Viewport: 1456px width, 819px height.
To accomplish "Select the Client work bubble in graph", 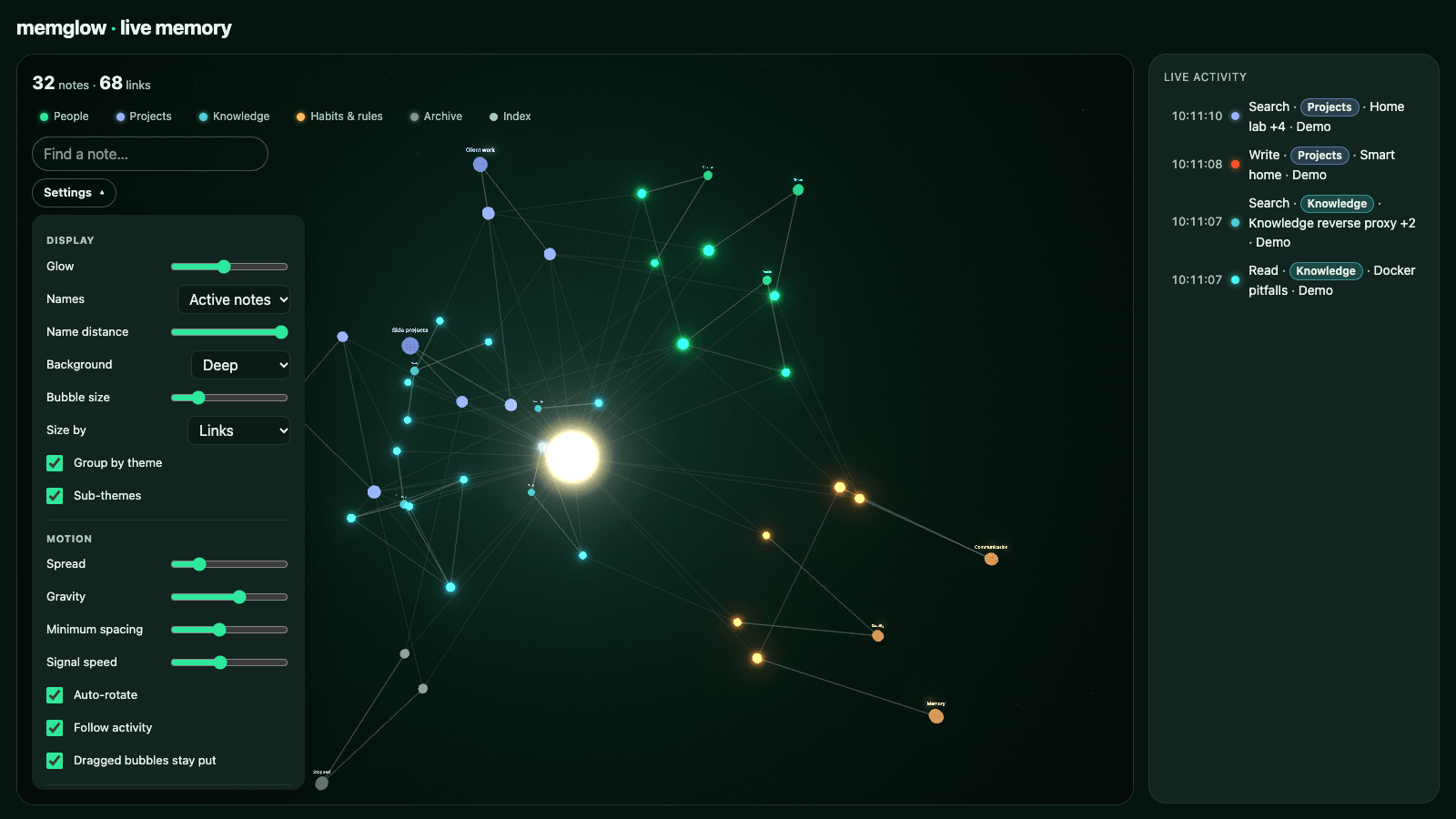I will [480, 165].
